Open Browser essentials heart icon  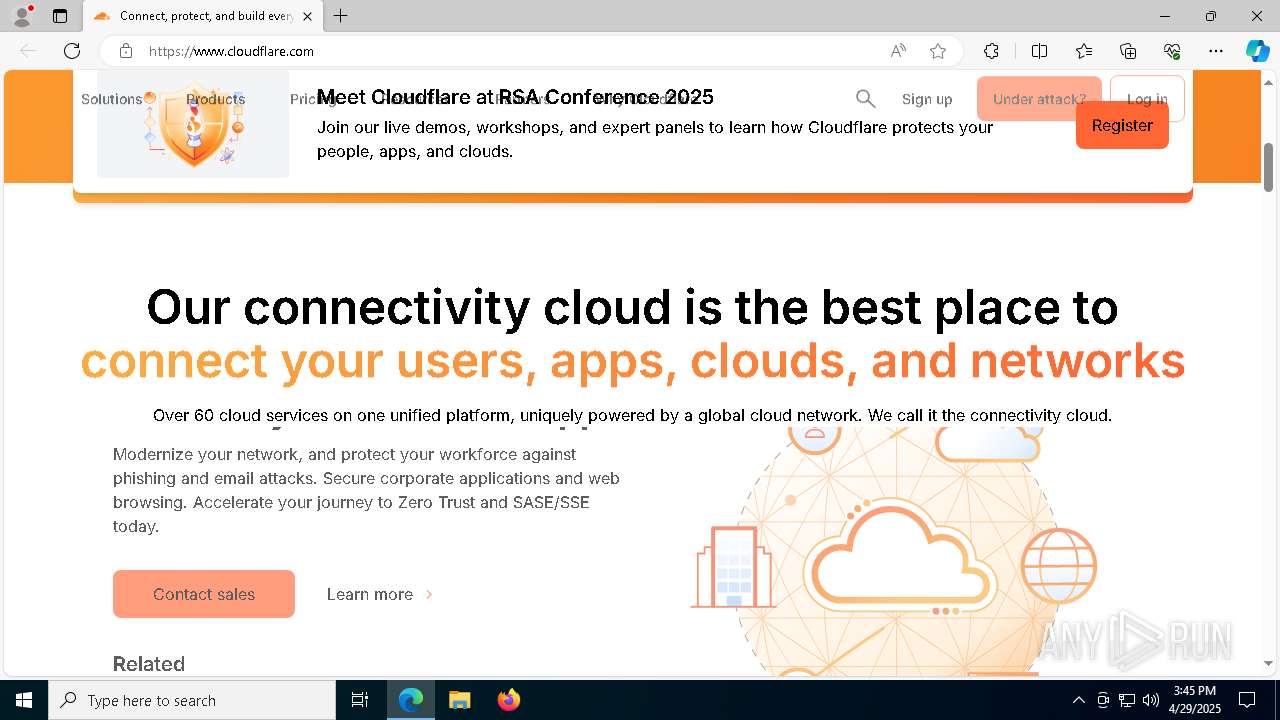pos(1172,51)
